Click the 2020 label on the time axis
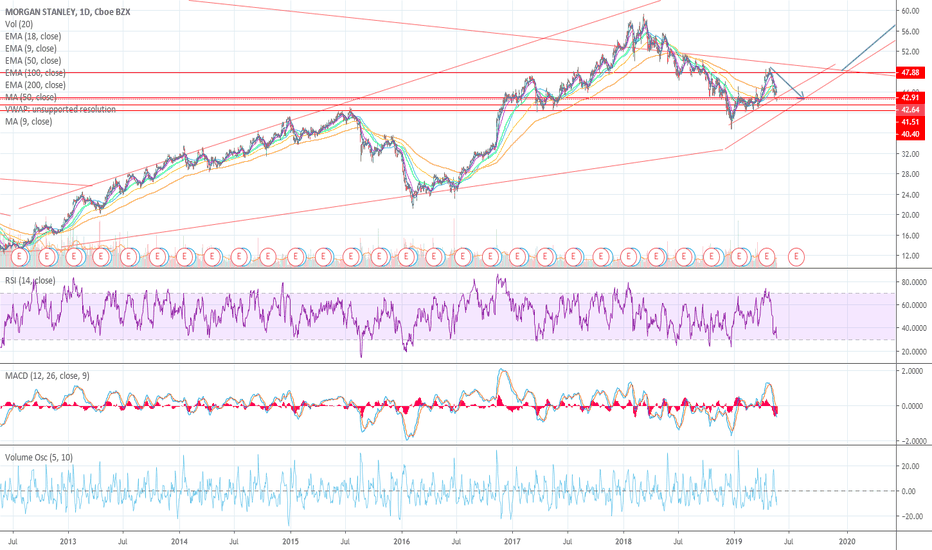 click(x=846, y=542)
